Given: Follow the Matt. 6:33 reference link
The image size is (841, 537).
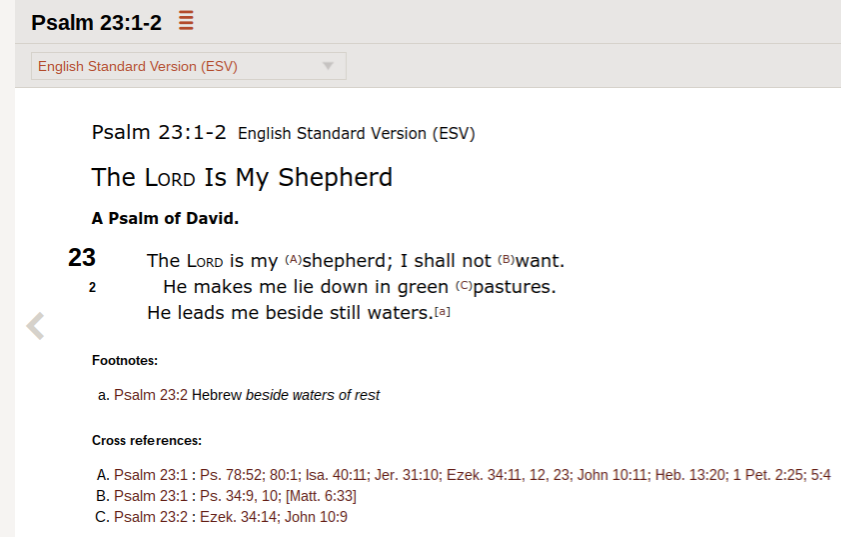Looking at the screenshot, I should [318, 496].
